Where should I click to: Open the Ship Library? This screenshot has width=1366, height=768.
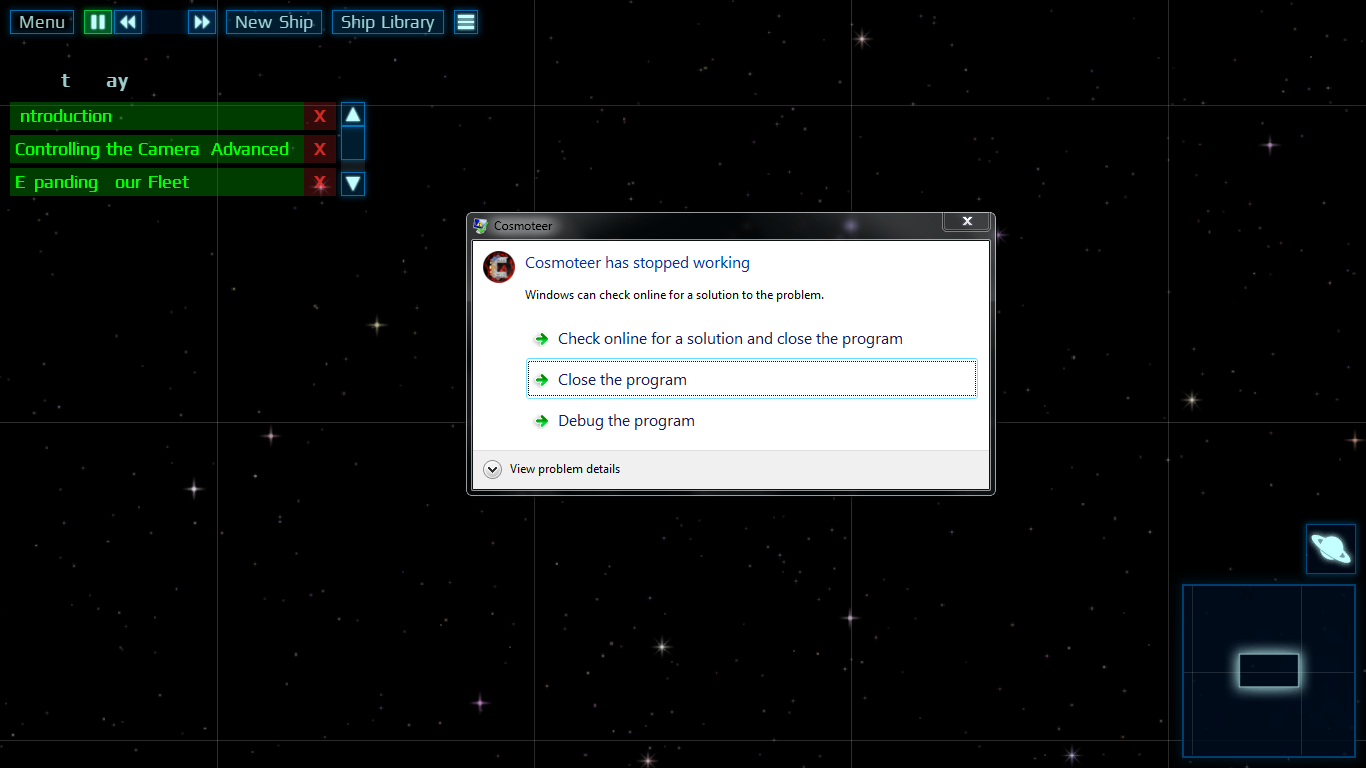(387, 21)
